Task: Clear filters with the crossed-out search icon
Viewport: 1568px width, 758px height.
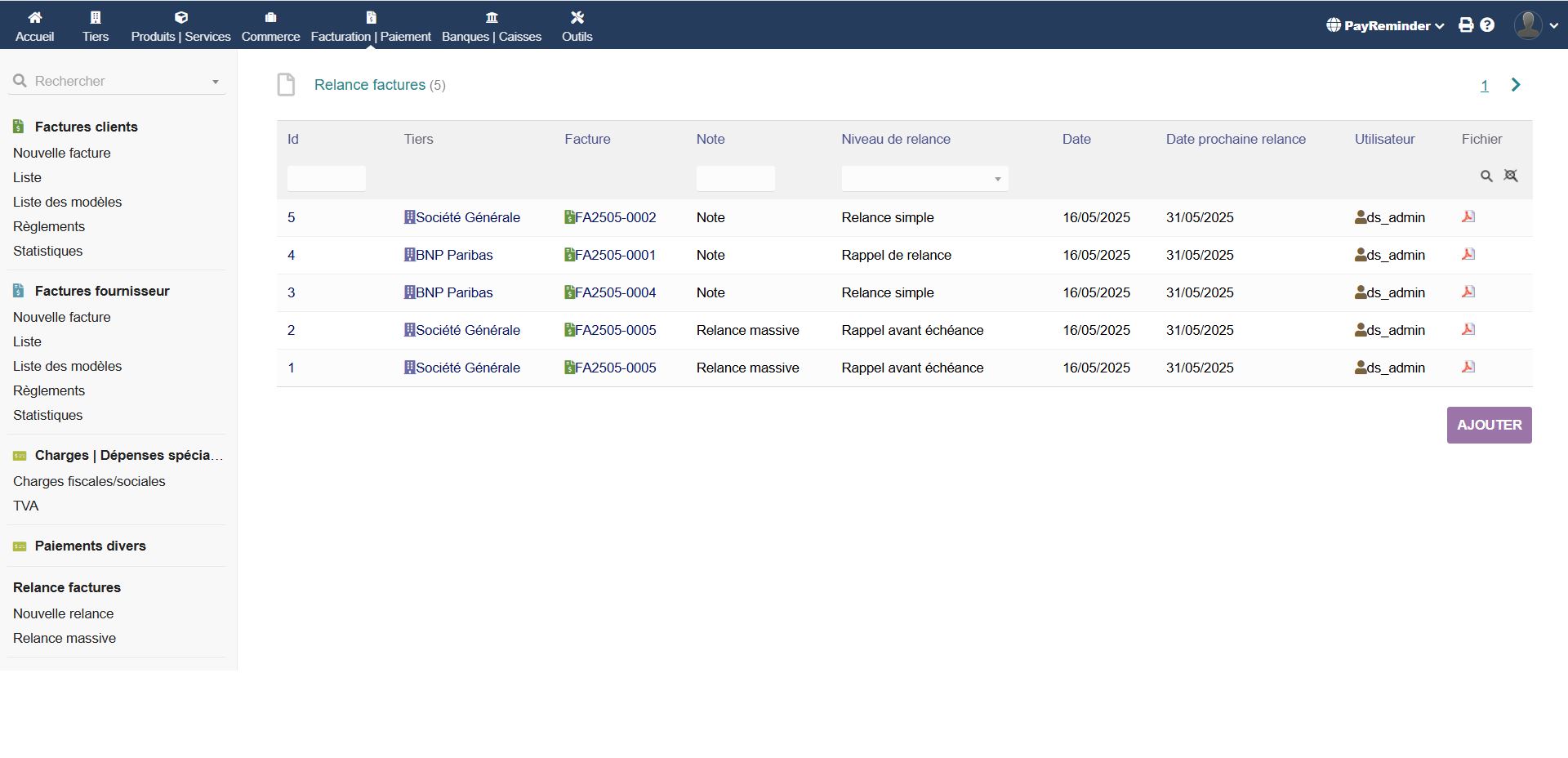Action: point(1511,176)
